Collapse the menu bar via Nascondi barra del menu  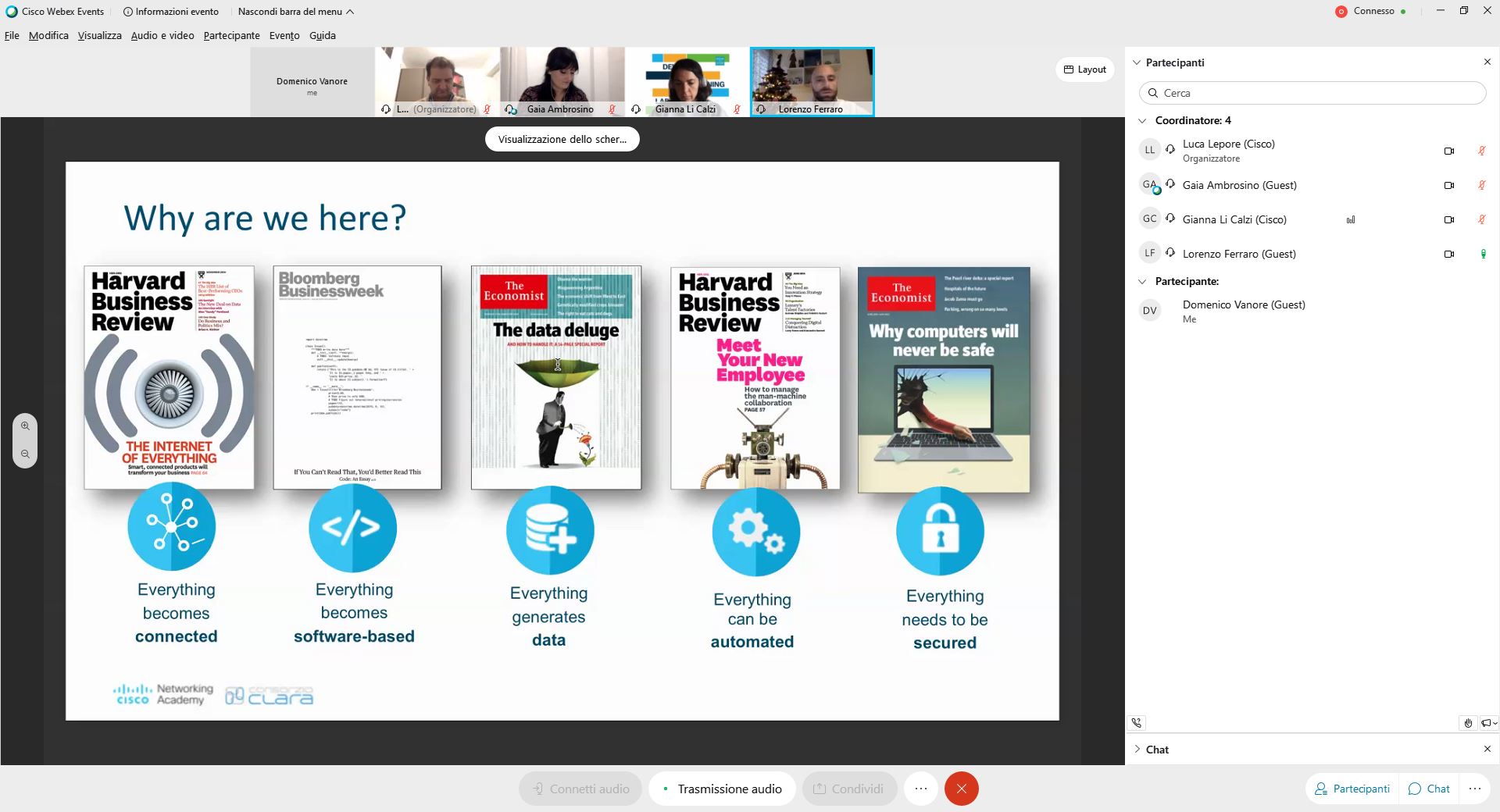tap(296, 12)
